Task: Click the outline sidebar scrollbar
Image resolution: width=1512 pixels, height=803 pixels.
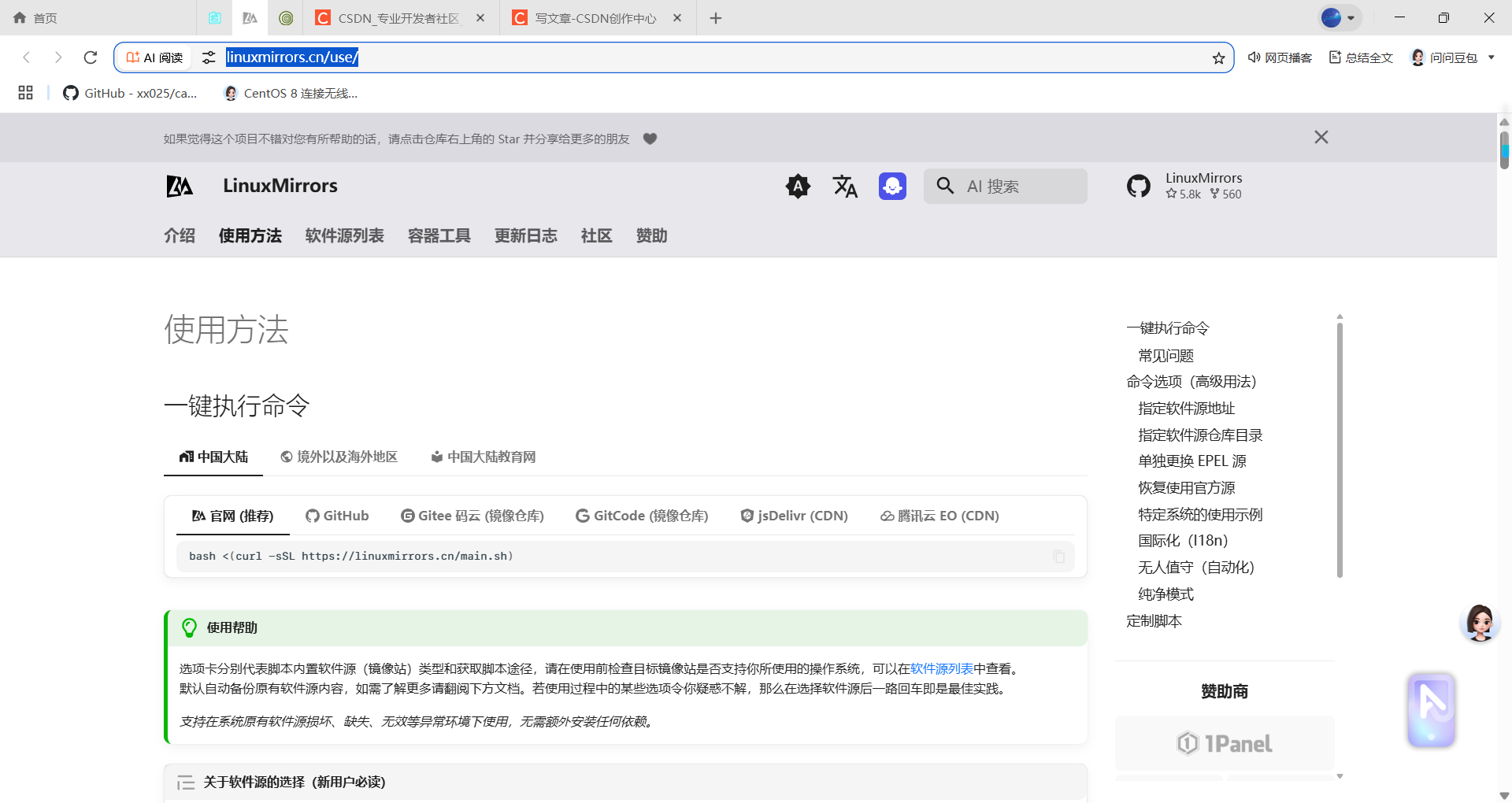Action: pos(1340,449)
